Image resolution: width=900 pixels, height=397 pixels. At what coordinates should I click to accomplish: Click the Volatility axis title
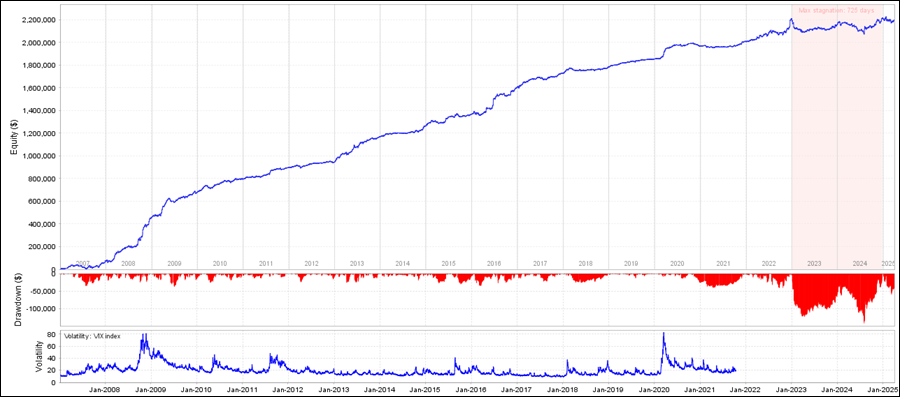click(x=39, y=356)
